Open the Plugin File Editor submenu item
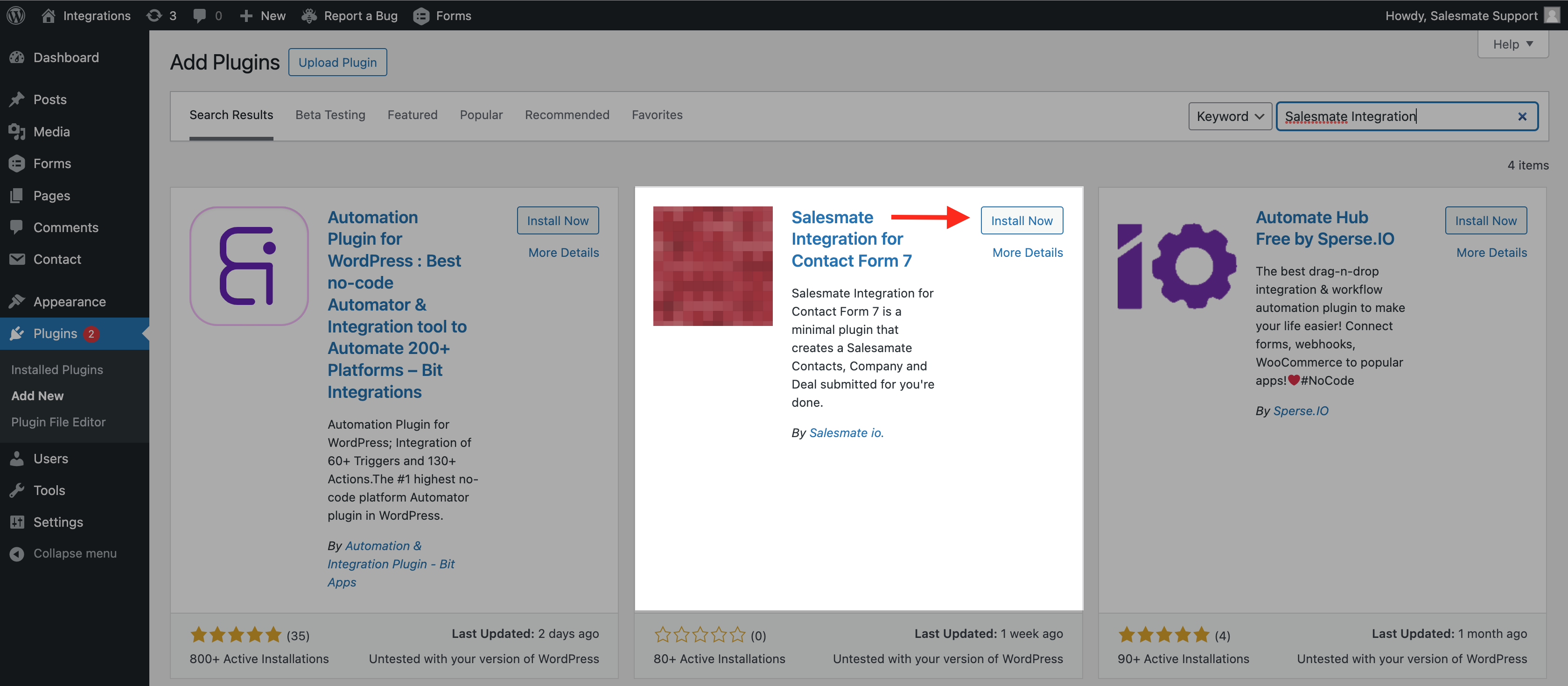The height and width of the screenshot is (686, 1568). click(58, 422)
